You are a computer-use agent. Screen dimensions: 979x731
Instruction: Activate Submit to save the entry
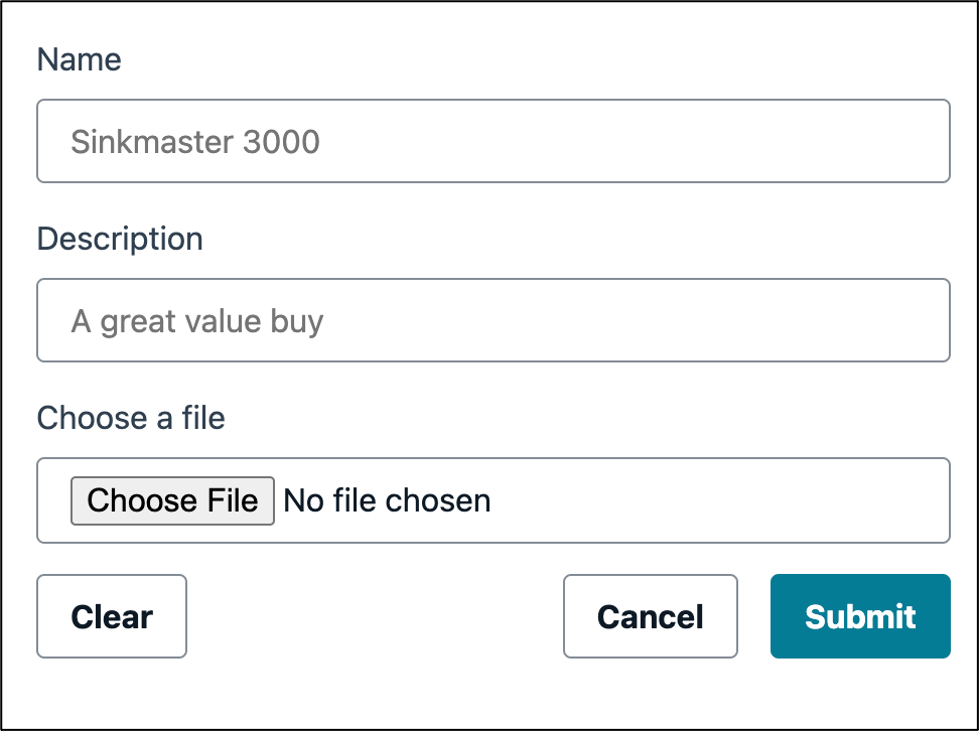tap(860, 616)
